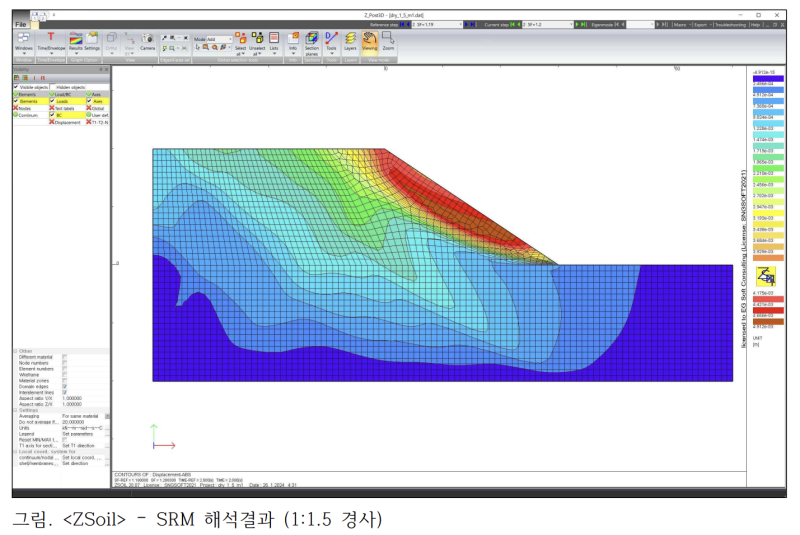Disable Domain edges checkbox

[65, 386]
